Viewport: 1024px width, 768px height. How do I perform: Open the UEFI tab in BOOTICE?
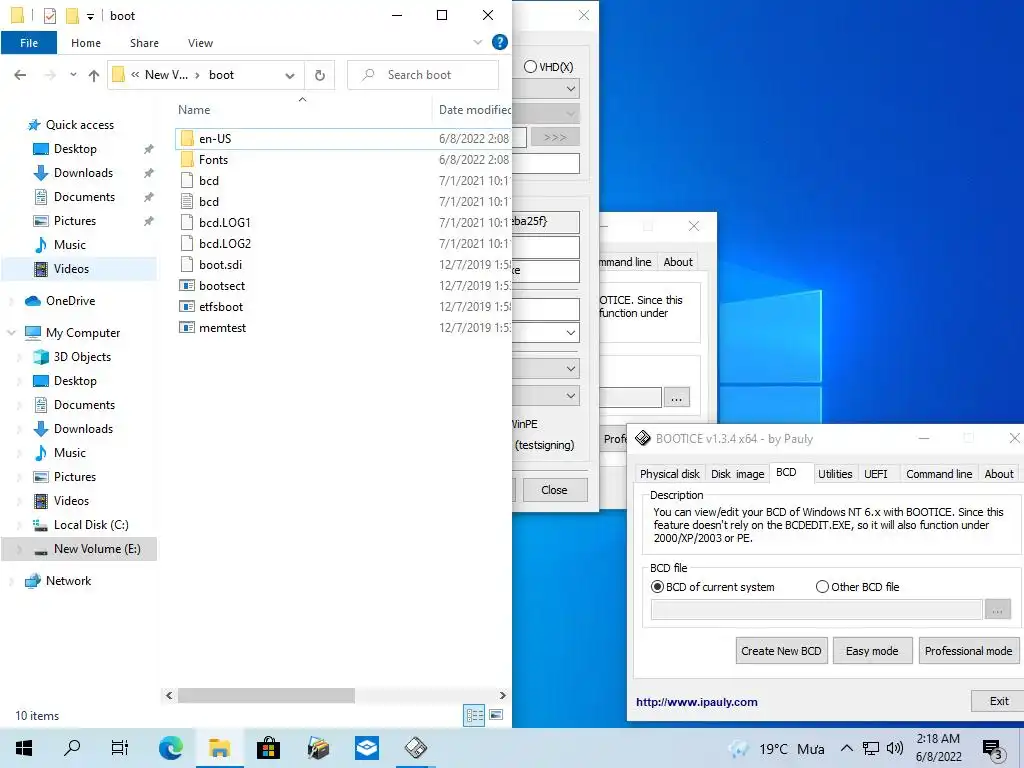(876, 473)
